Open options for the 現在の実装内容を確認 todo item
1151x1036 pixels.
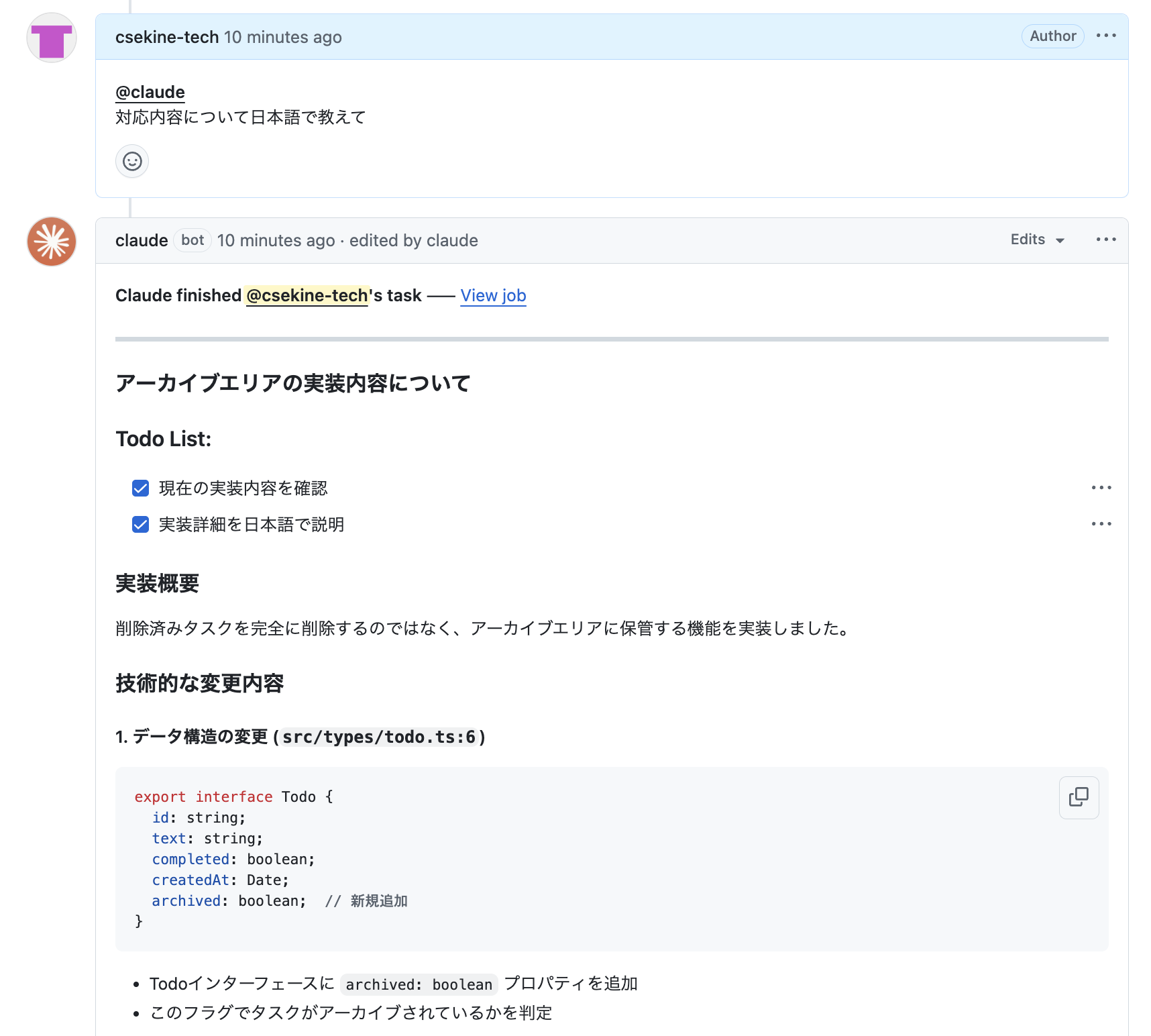[x=1101, y=487]
